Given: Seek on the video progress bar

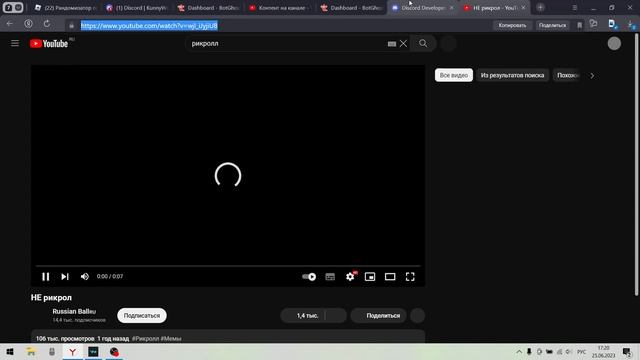Looking at the screenshot, I should pos(228,266).
